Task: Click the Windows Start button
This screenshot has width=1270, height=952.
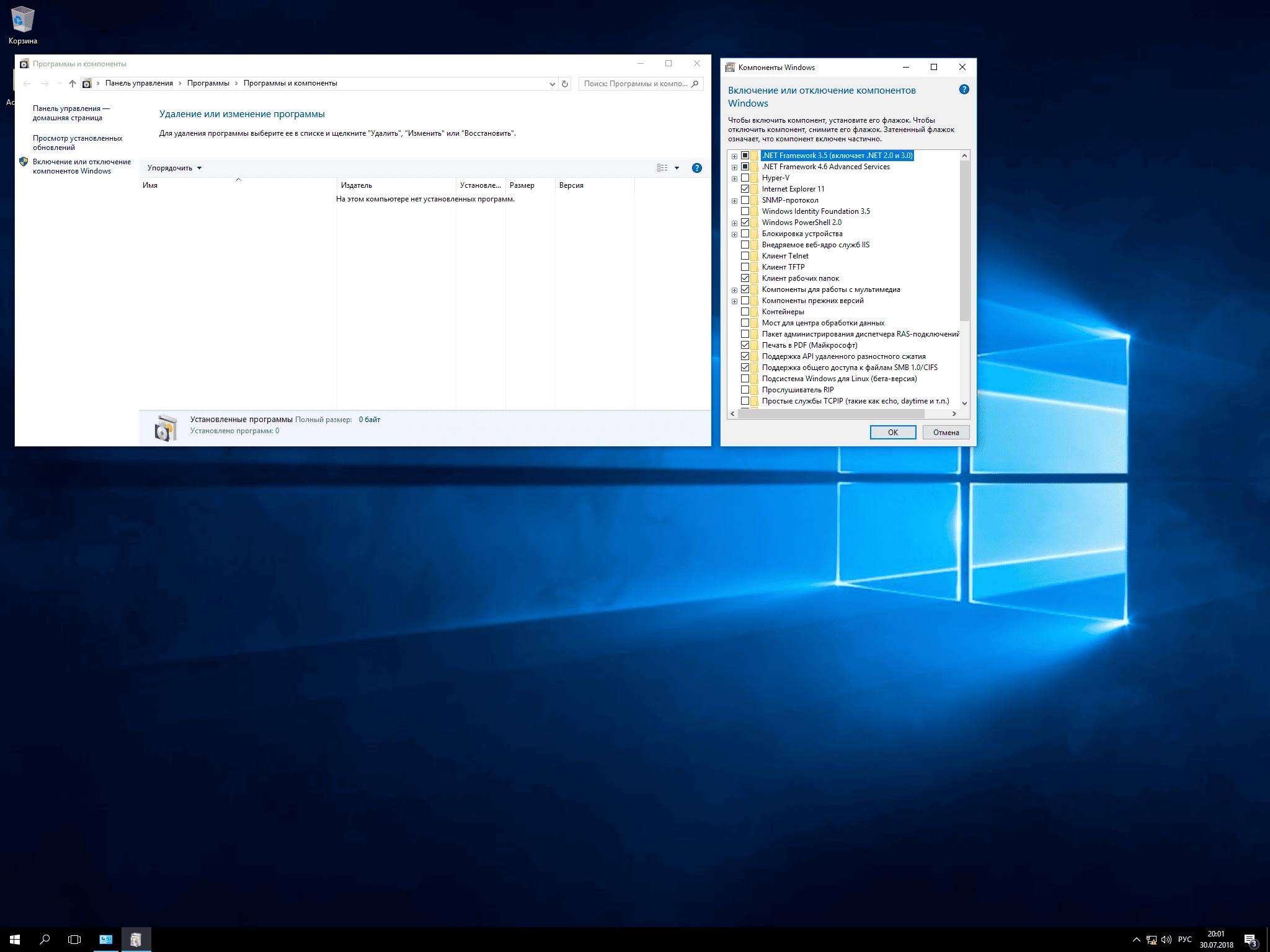Action: [x=15, y=940]
